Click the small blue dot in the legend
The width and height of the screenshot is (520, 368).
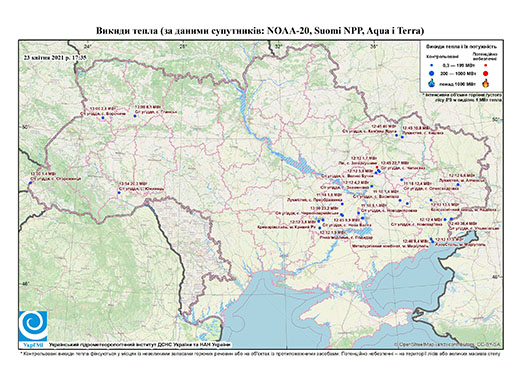[432, 65]
